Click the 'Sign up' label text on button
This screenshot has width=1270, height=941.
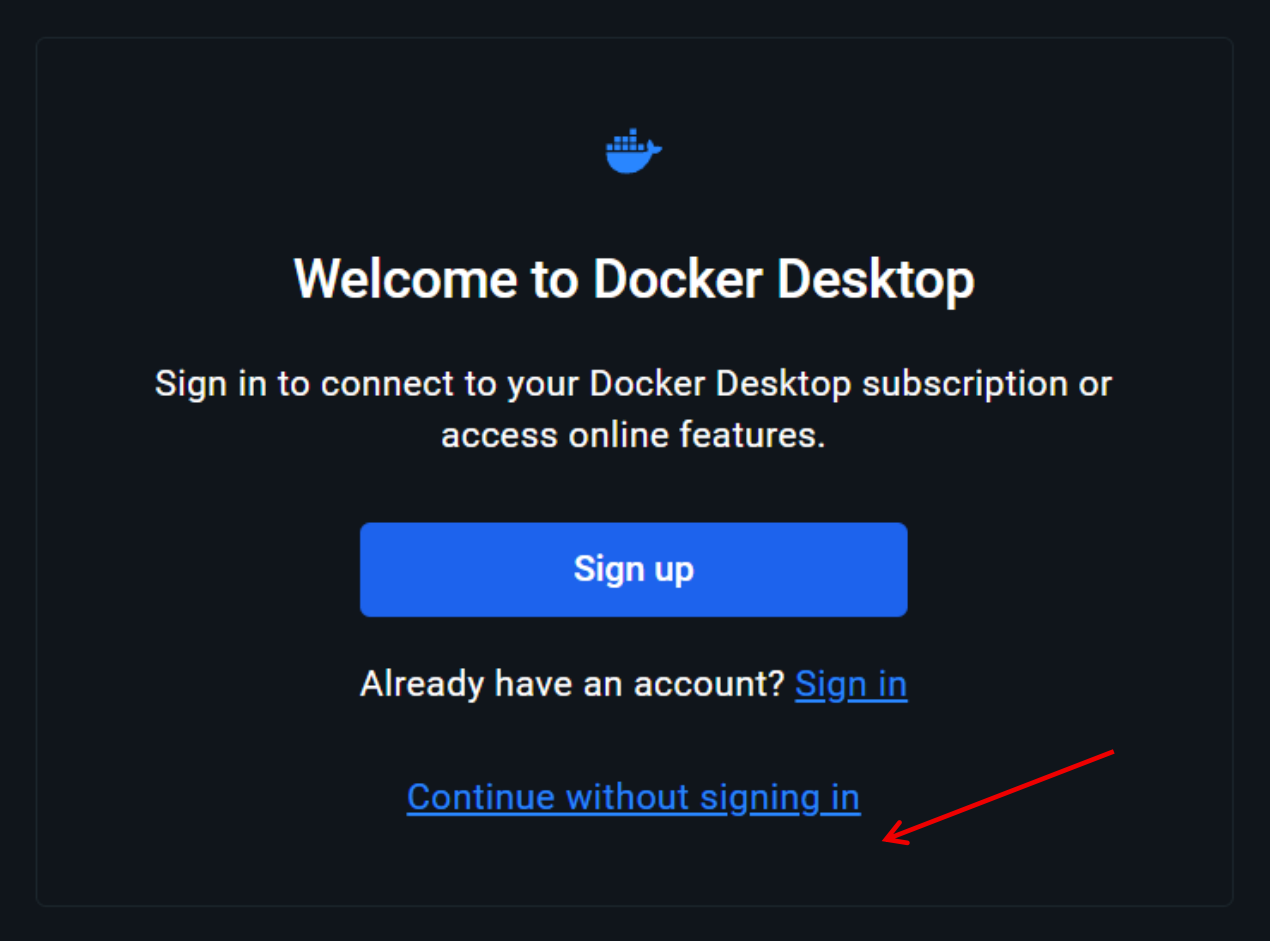633,569
